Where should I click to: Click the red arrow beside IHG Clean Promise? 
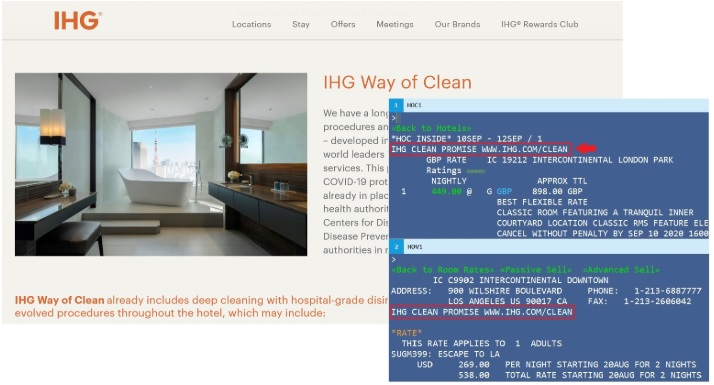pos(586,149)
